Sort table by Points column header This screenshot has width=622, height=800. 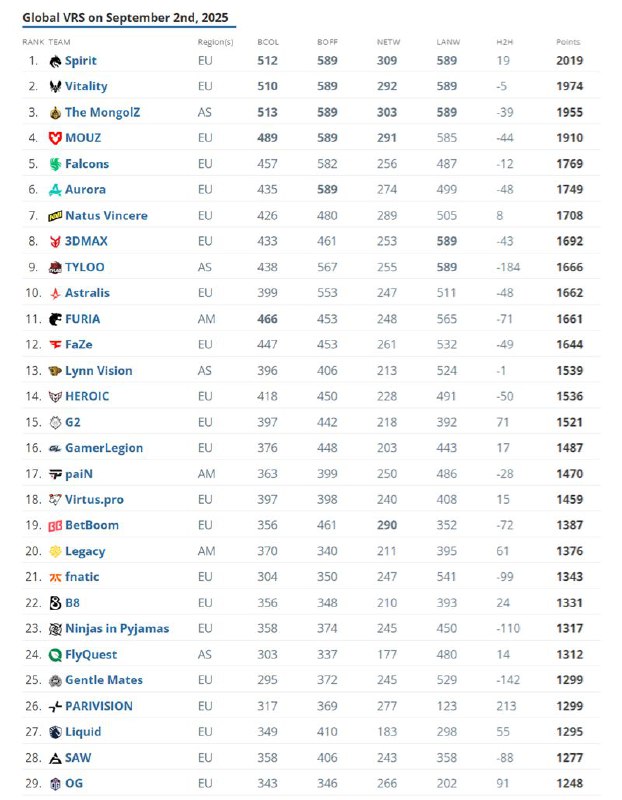[568, 42]
